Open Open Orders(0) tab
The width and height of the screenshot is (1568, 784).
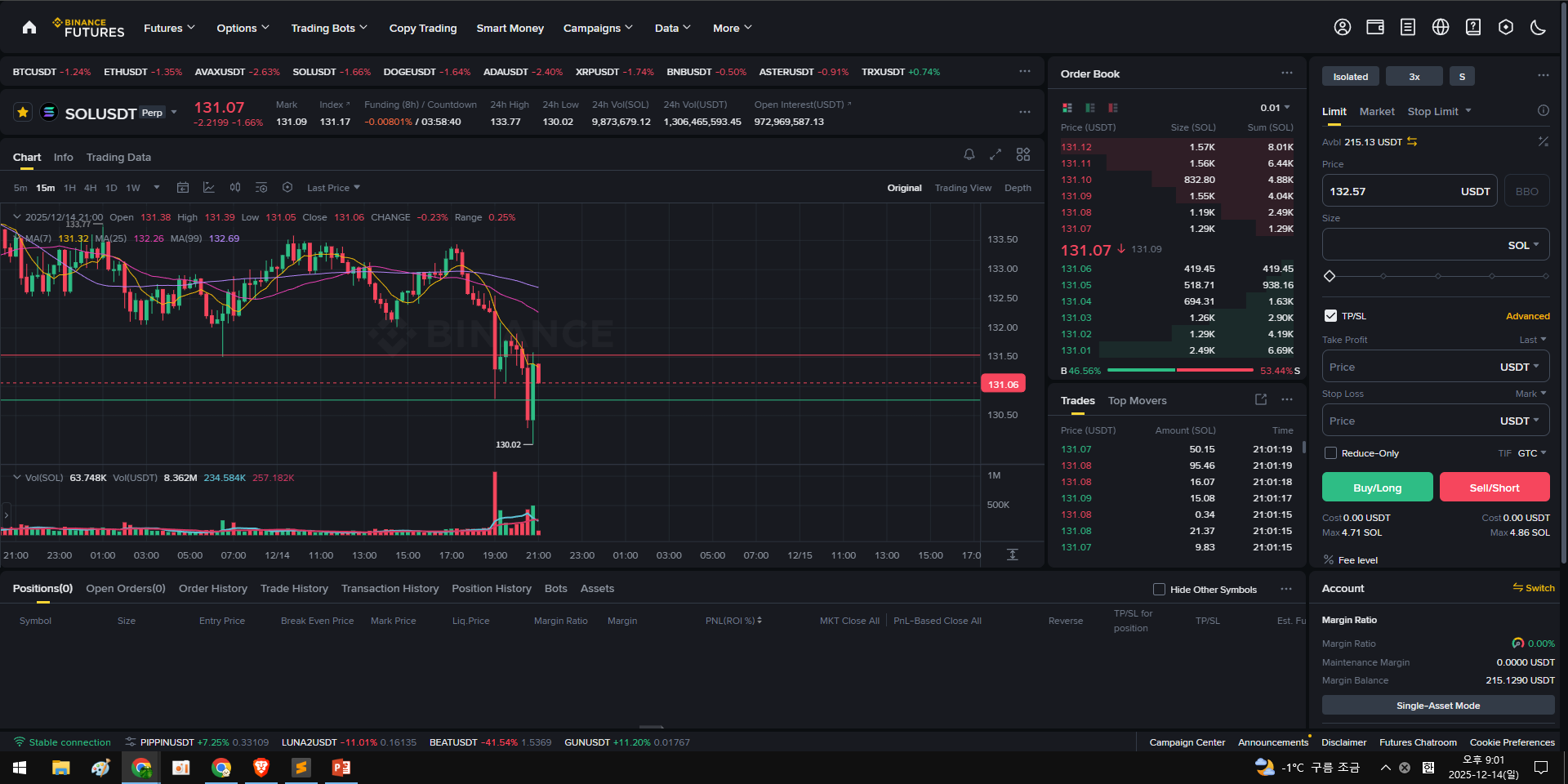126,588
